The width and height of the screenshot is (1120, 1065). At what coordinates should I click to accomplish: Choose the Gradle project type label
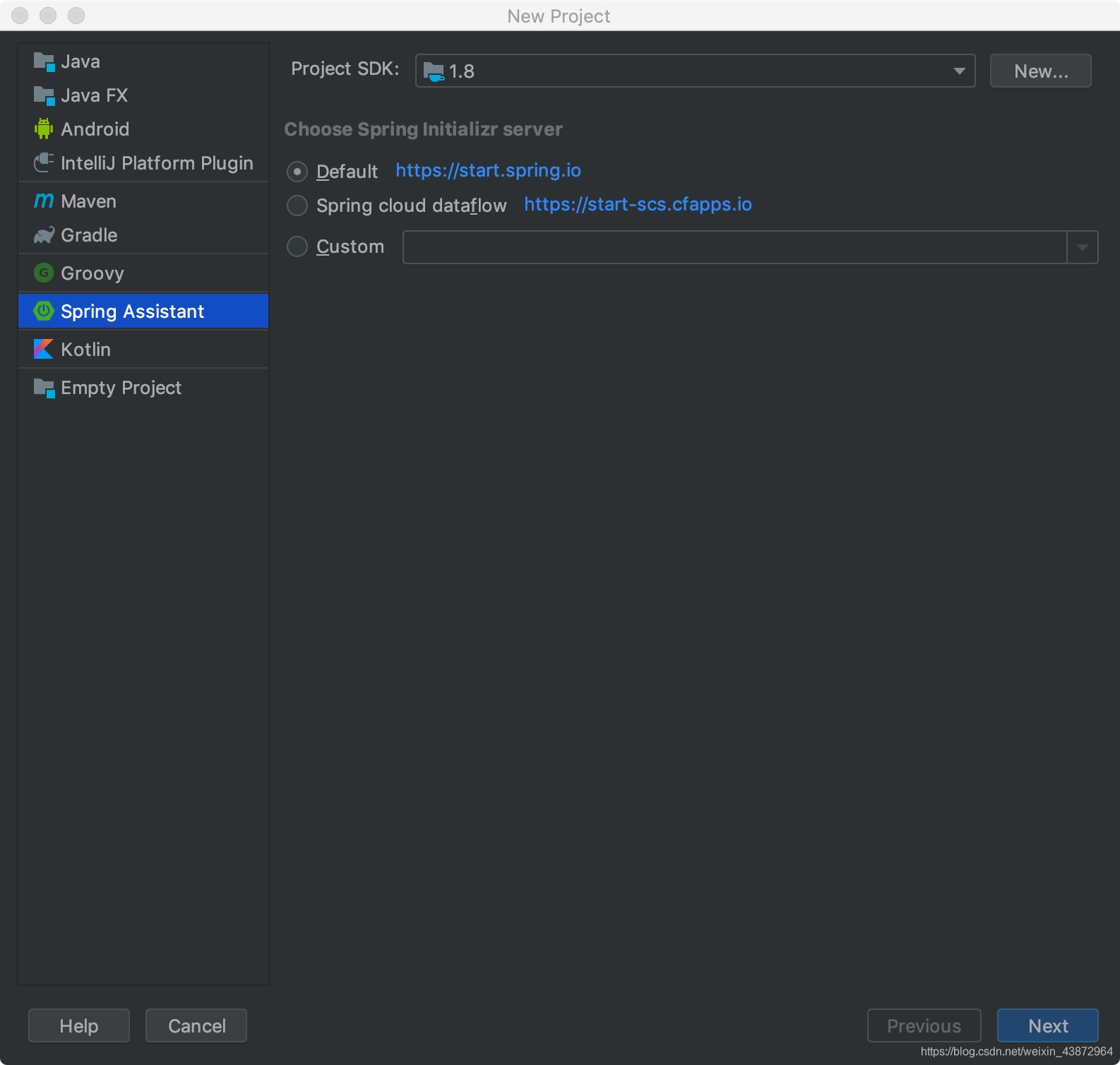(90, 235)
